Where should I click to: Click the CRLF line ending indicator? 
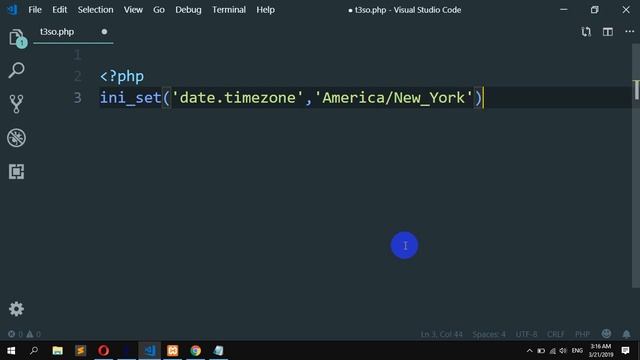556,334
